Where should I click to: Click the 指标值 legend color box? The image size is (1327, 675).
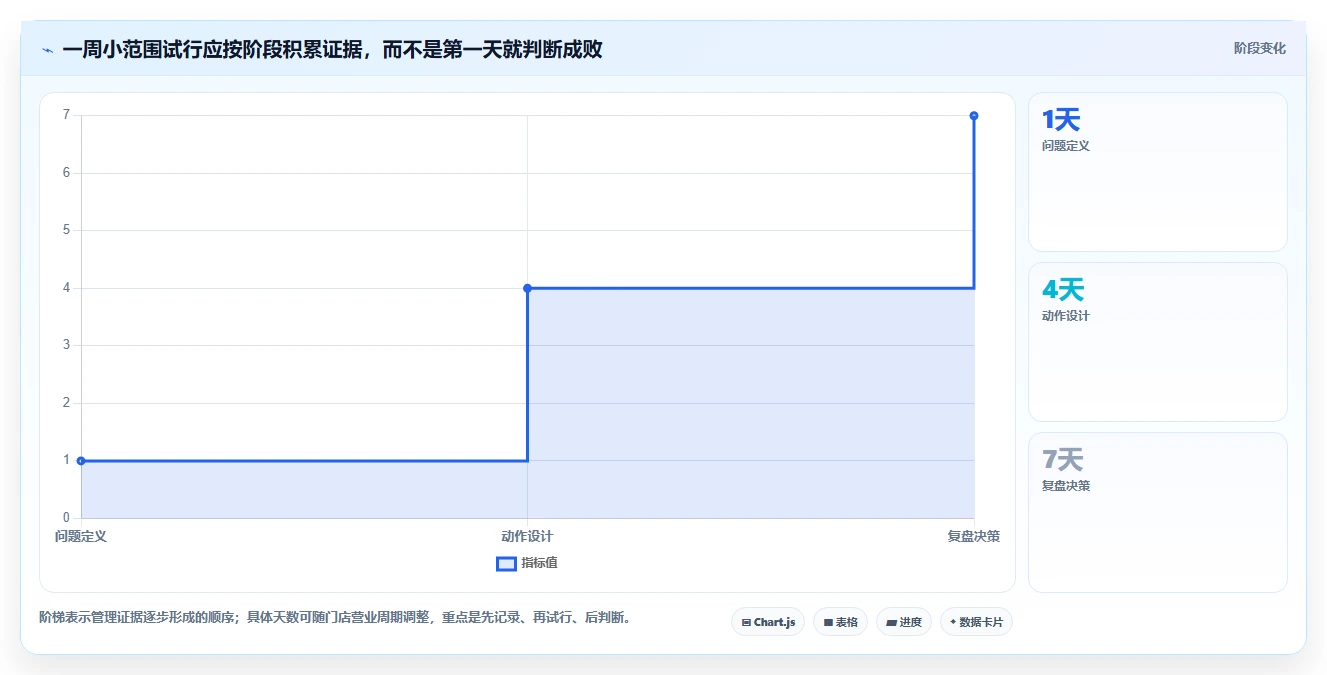click(x=507, y=563)
